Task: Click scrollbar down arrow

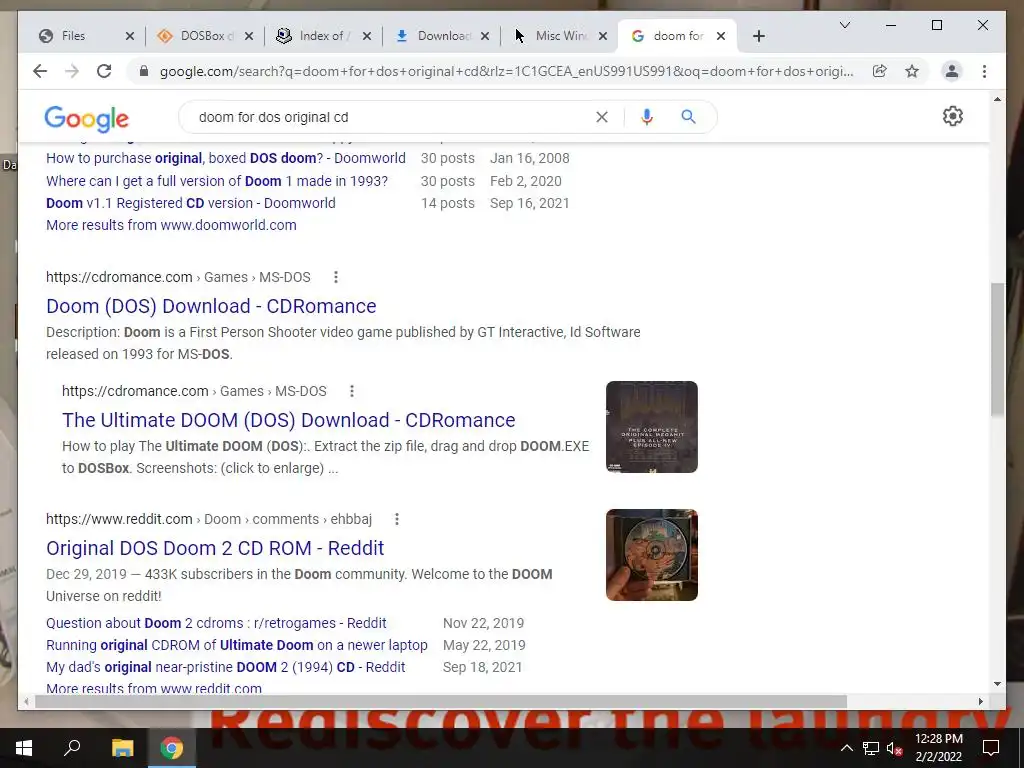Action: [997, 684]
